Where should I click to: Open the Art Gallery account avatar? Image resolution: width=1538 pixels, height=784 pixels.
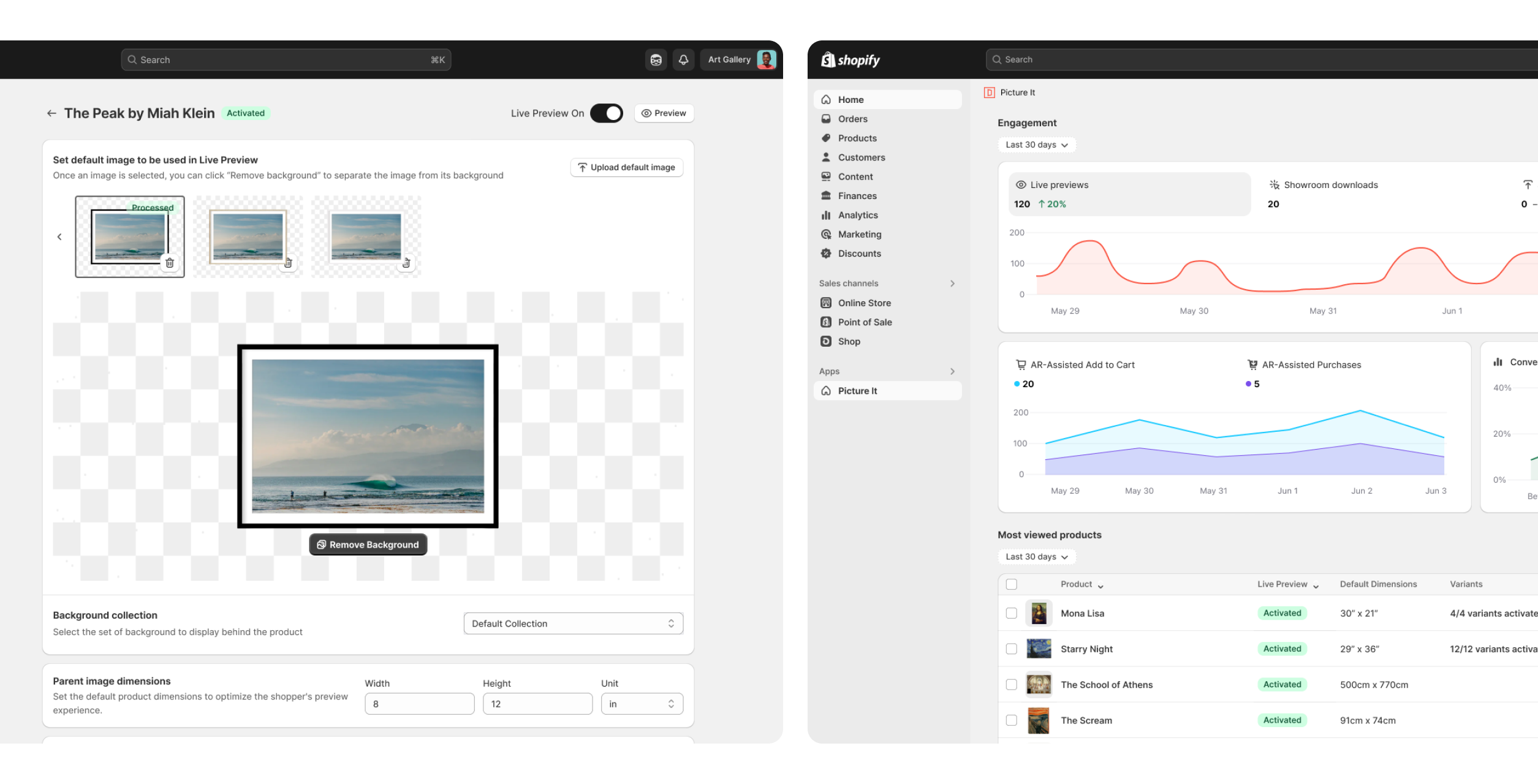pyautogui.click(x=766, y=59)
